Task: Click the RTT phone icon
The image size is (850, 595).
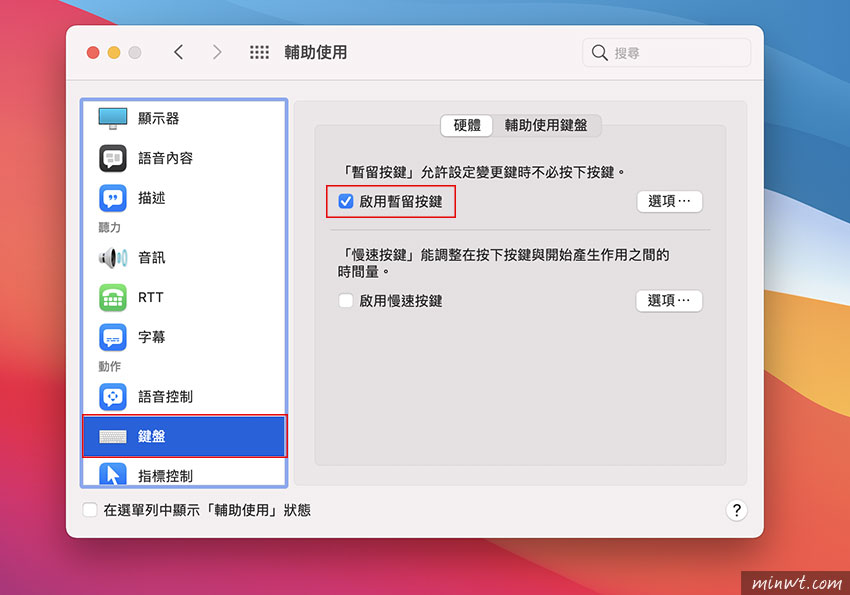Action: pyautogui.click(x=113, y=298)
